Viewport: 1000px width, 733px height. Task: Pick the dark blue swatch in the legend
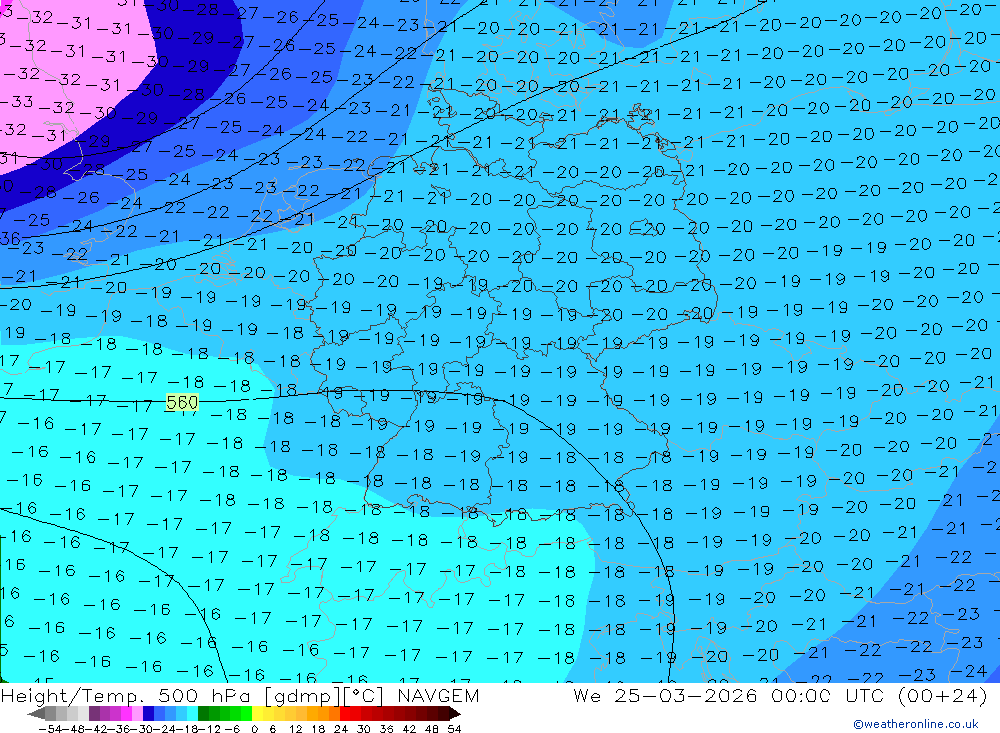[148, 713]
